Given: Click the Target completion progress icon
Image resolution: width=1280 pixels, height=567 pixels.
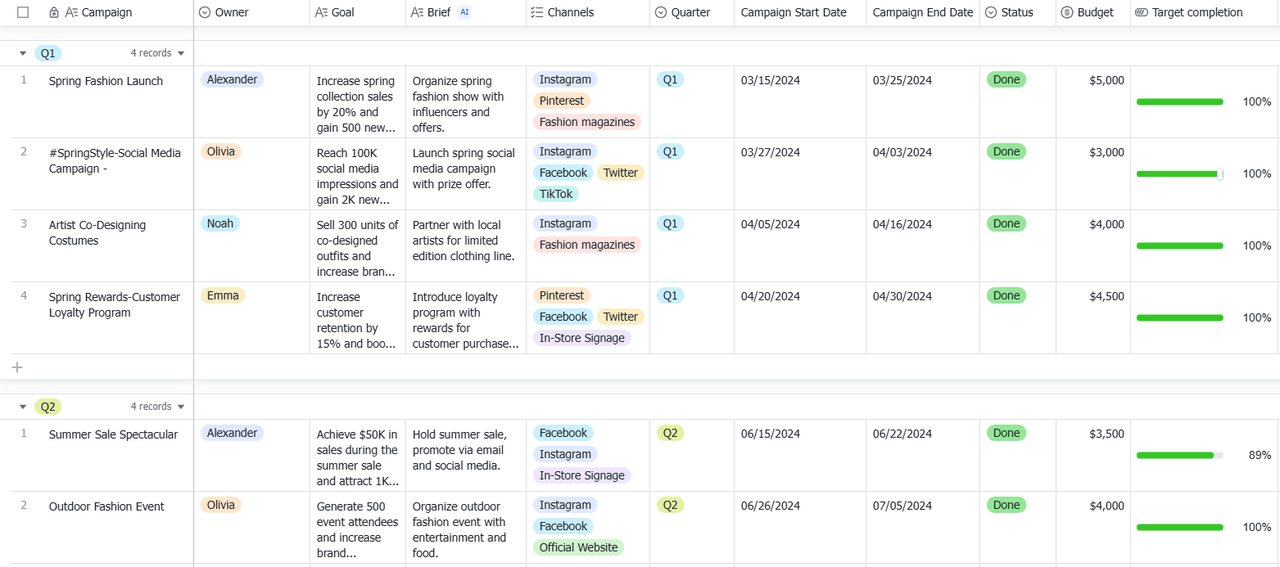Looking at the screenshot, I should pos(1141,13).
